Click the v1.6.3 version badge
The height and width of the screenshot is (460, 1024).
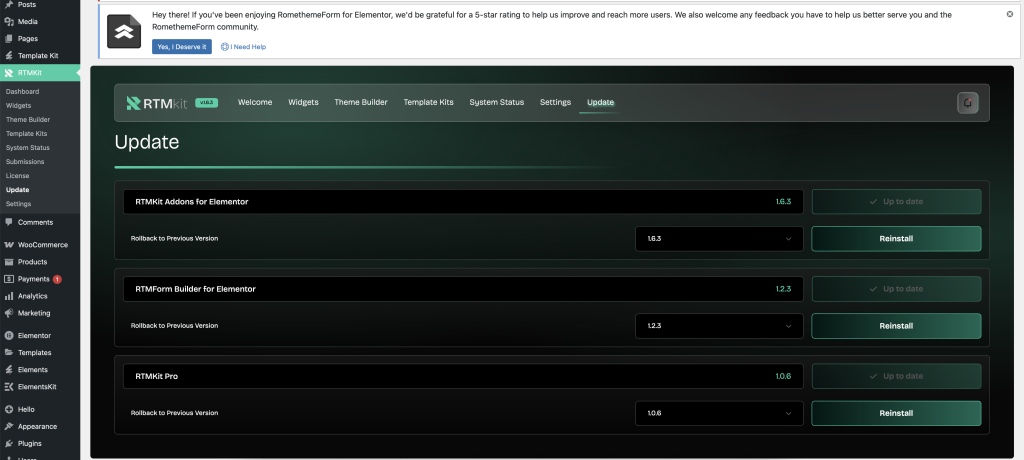206,103
